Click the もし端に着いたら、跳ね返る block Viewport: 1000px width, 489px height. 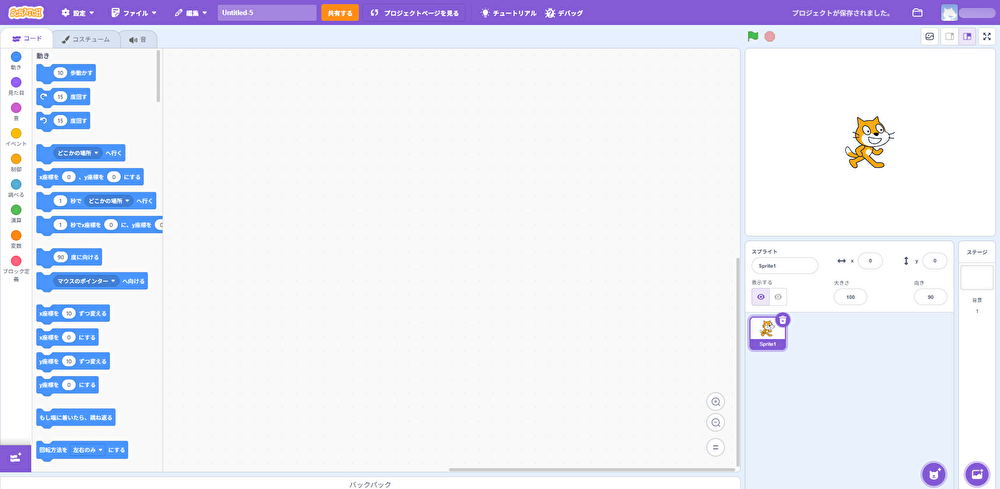point(76,418)
